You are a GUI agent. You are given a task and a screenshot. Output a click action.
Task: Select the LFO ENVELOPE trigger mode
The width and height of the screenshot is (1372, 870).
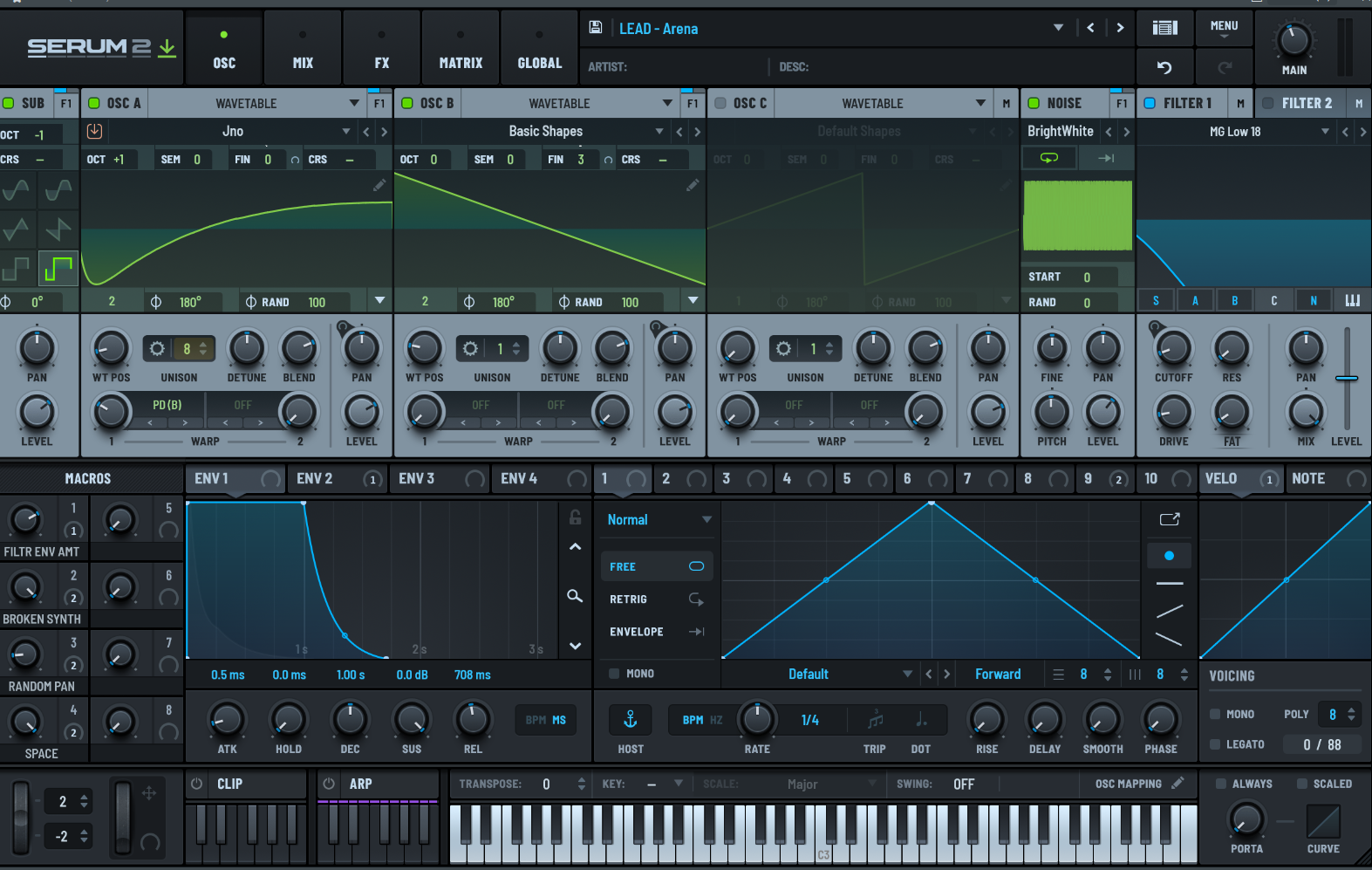(656, 632)
